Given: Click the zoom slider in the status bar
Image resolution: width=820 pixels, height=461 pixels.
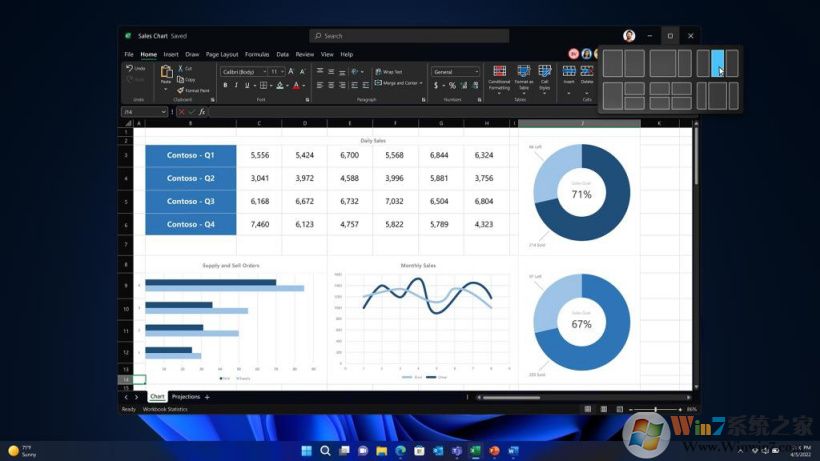Looking at the screenshot, I should coord(655,409).
